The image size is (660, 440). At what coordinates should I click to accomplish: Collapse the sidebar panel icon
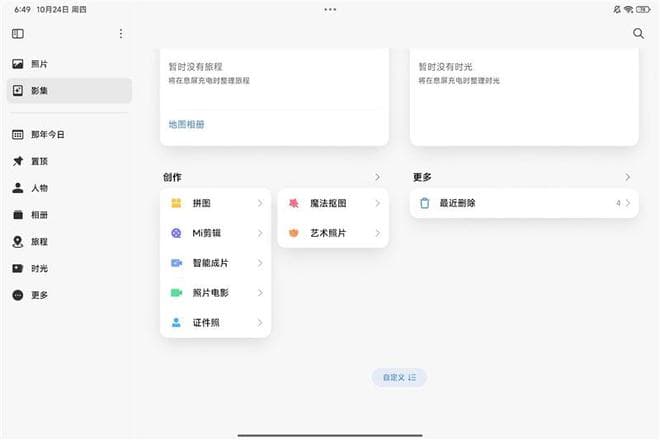pyautogui.click(x=18, y=33)
